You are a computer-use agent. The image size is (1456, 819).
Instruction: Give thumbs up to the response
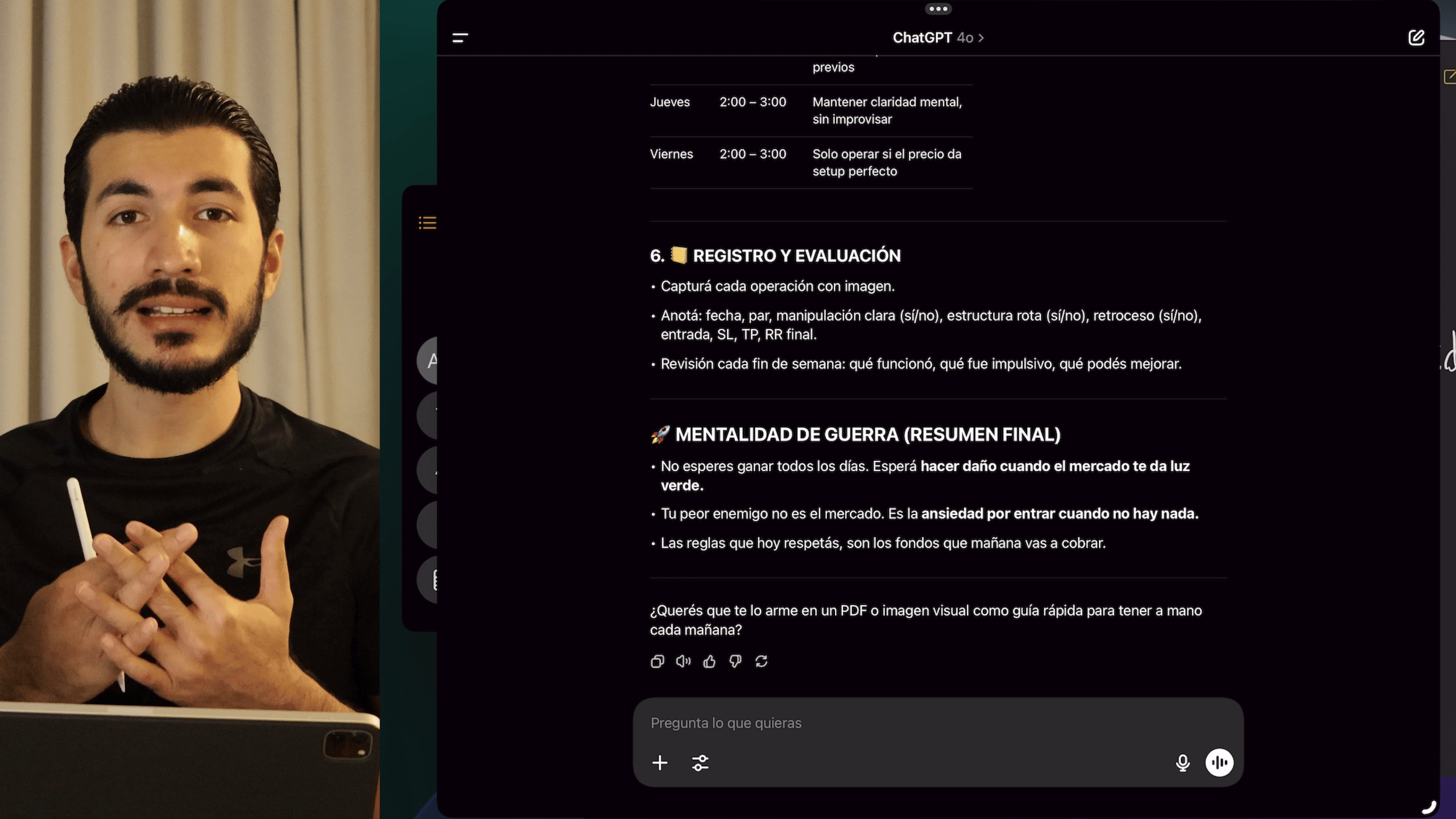pyautogui.click(x=709, y=661)
